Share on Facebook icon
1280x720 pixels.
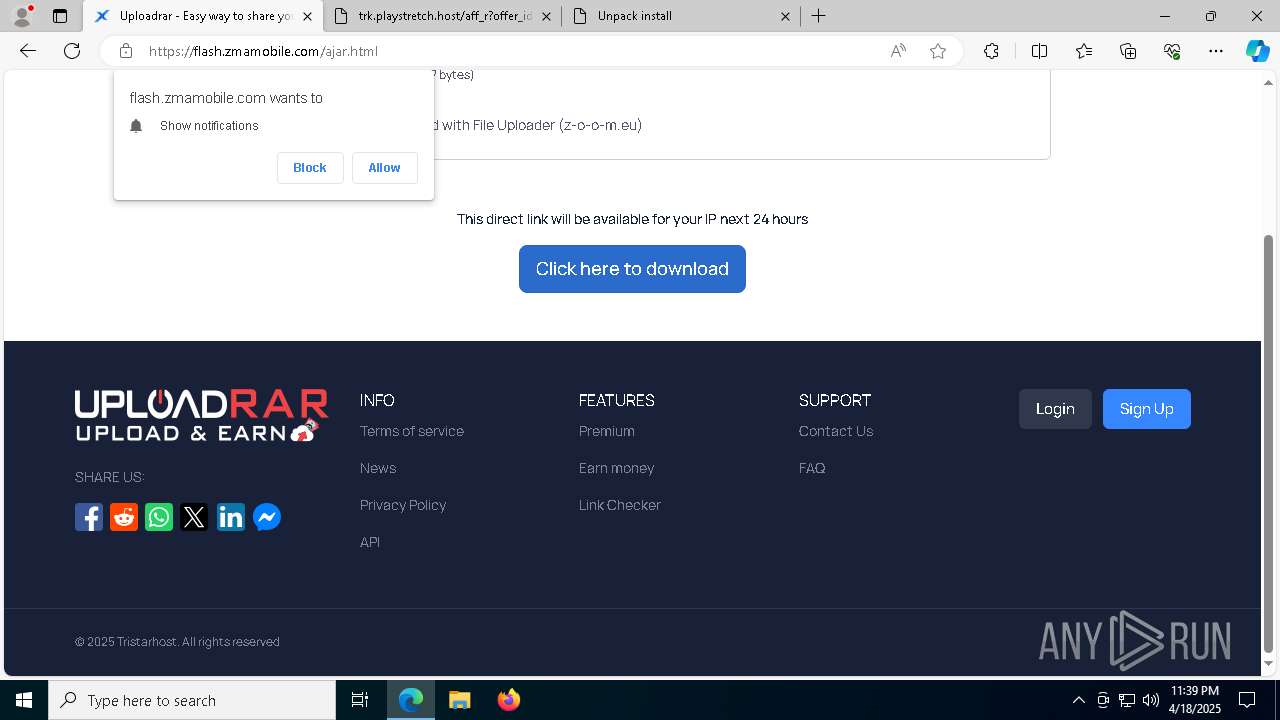pyautogui.click(x=89, y=517)
